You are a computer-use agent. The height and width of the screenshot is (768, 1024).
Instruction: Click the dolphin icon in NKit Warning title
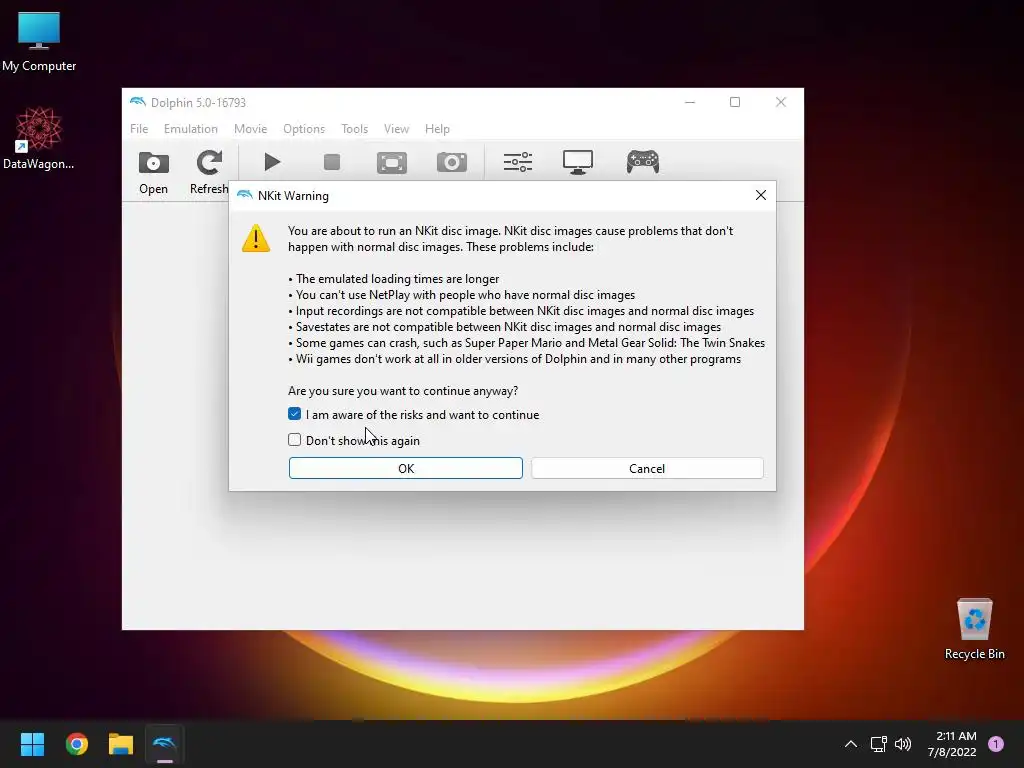tap(245, 195)
